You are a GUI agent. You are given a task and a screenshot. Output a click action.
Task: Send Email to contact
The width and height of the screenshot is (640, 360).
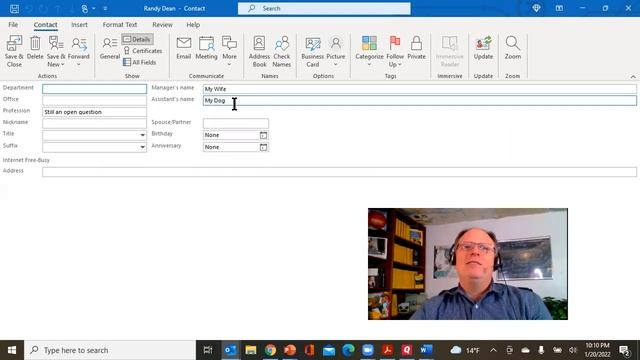(x=184, y=48)
